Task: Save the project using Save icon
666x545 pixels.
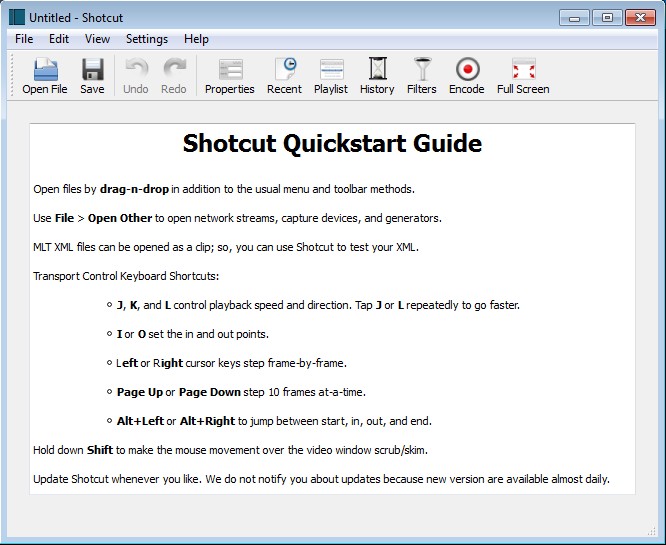Action: pyautogui.click(x=92, y=76)
